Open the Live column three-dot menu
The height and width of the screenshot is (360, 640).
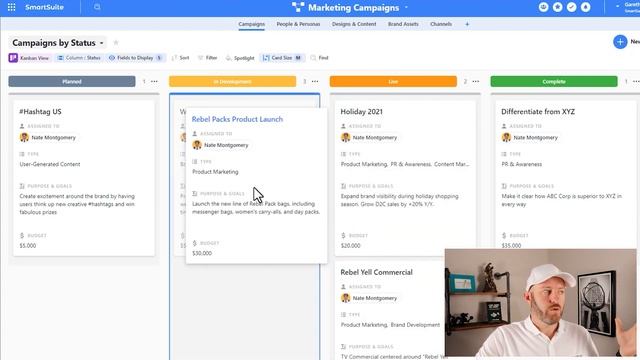click(476, 82)
